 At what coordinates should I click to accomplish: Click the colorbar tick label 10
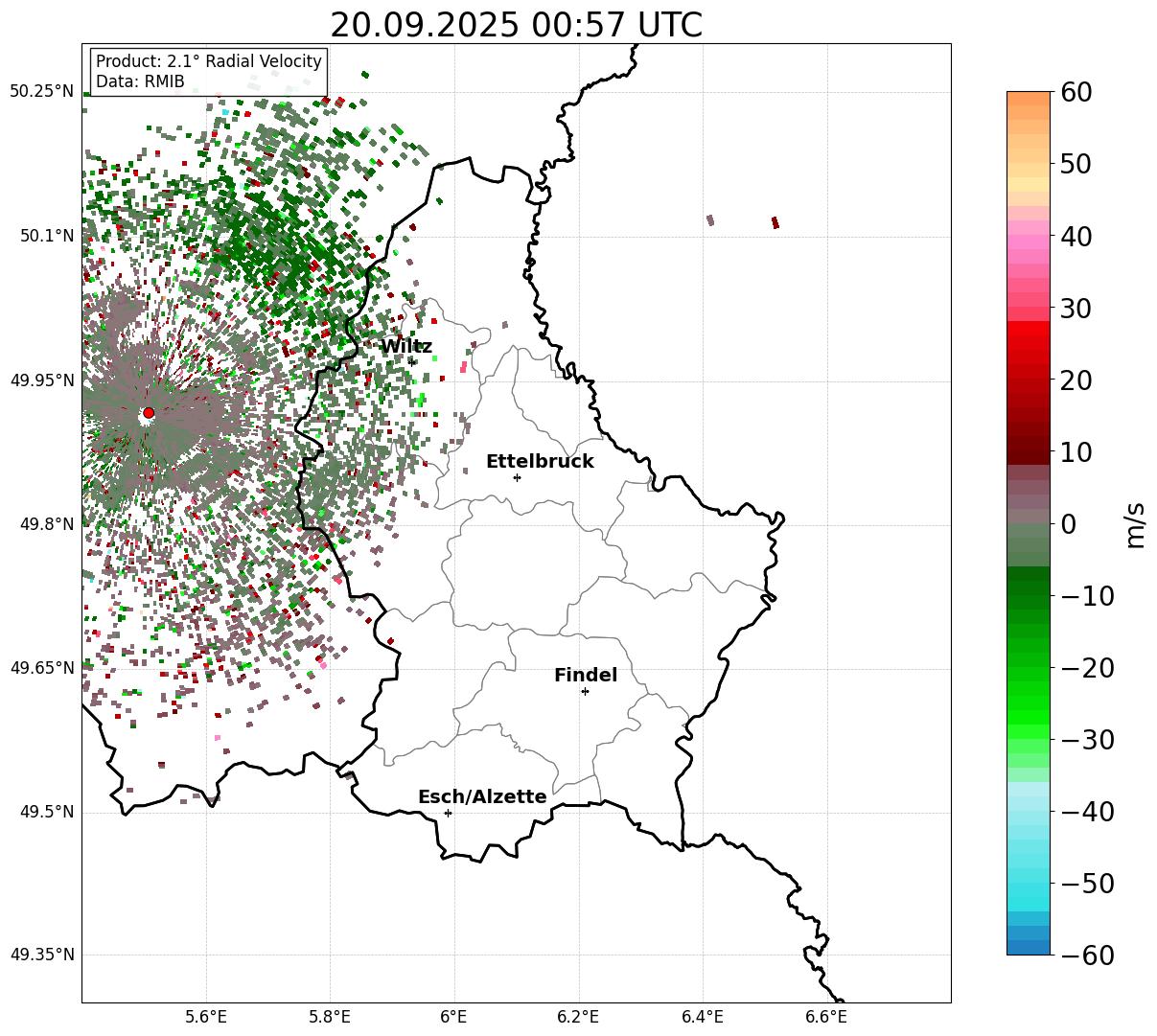pos(1077,451)
